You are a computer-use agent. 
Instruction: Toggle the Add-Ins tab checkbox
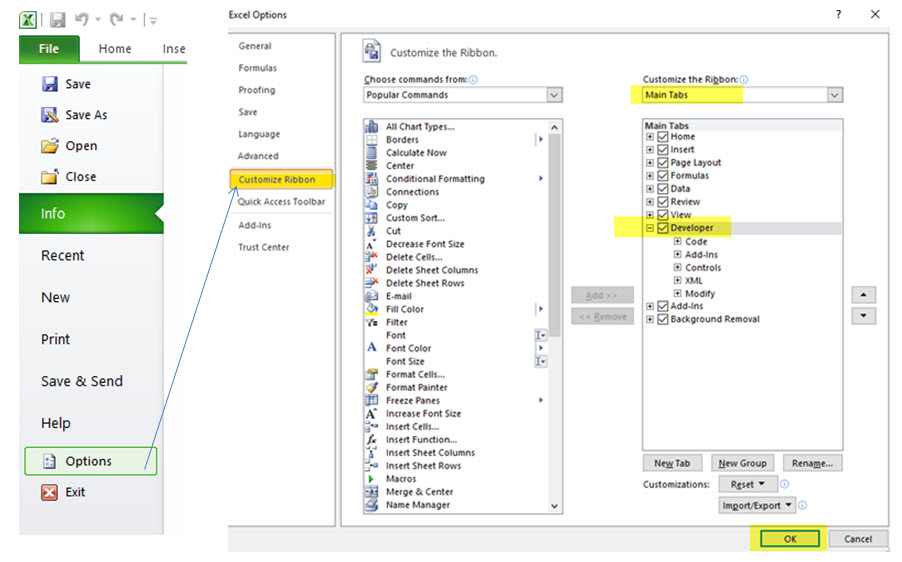click(x=663, y=306)
